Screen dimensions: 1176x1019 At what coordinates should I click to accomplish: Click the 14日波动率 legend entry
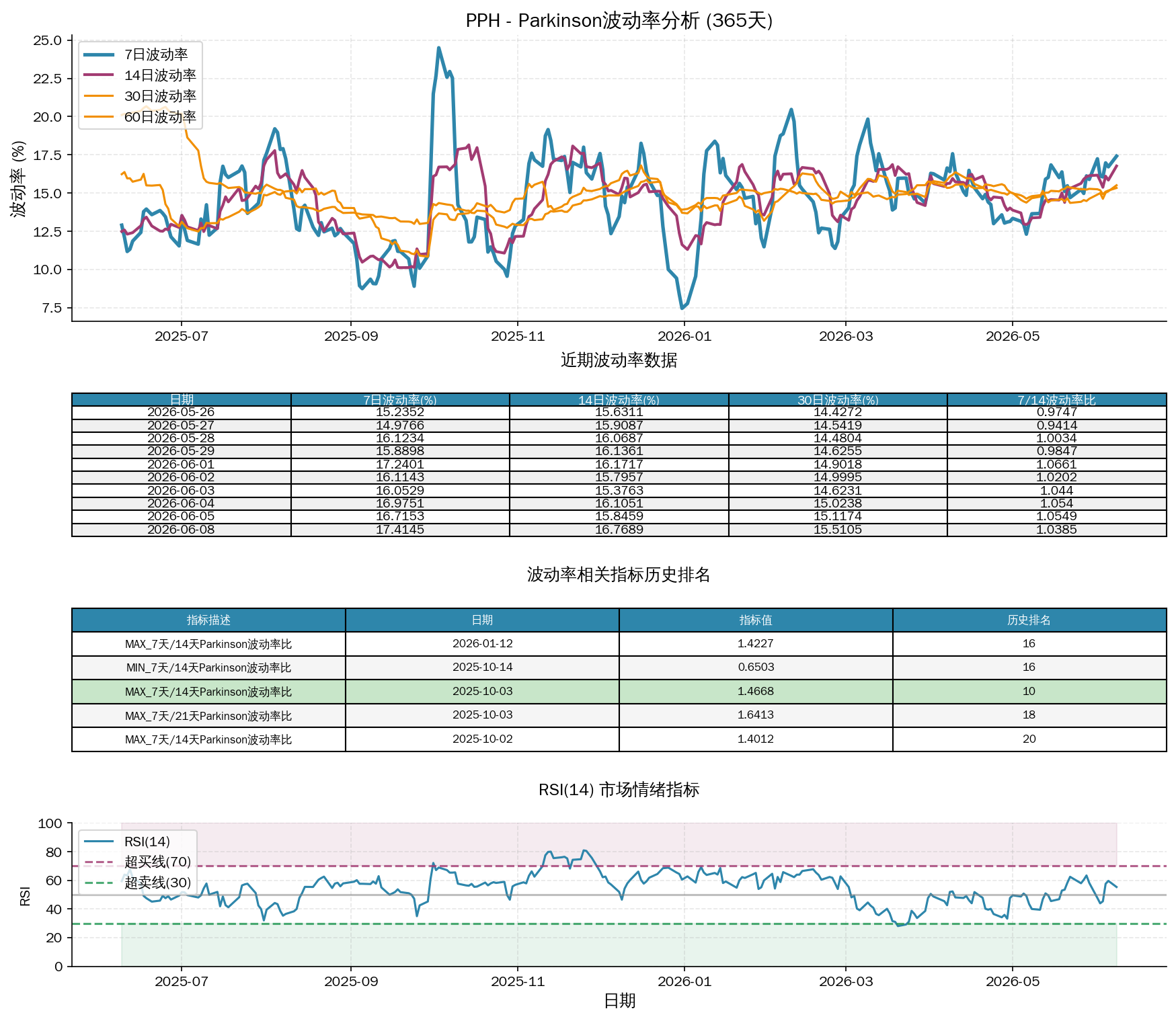pyautogui.click(x=140, y=75)
